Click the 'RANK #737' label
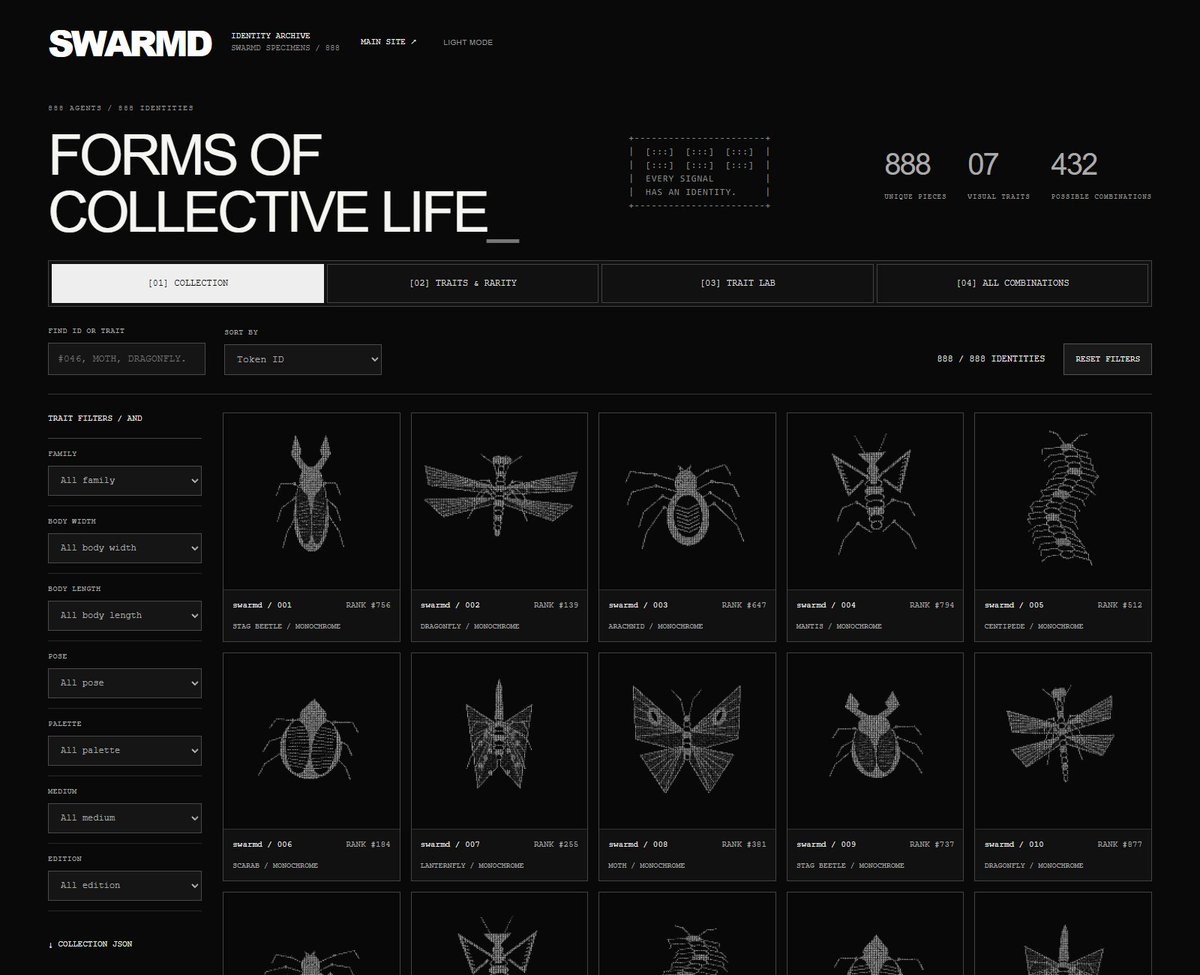 932,844
